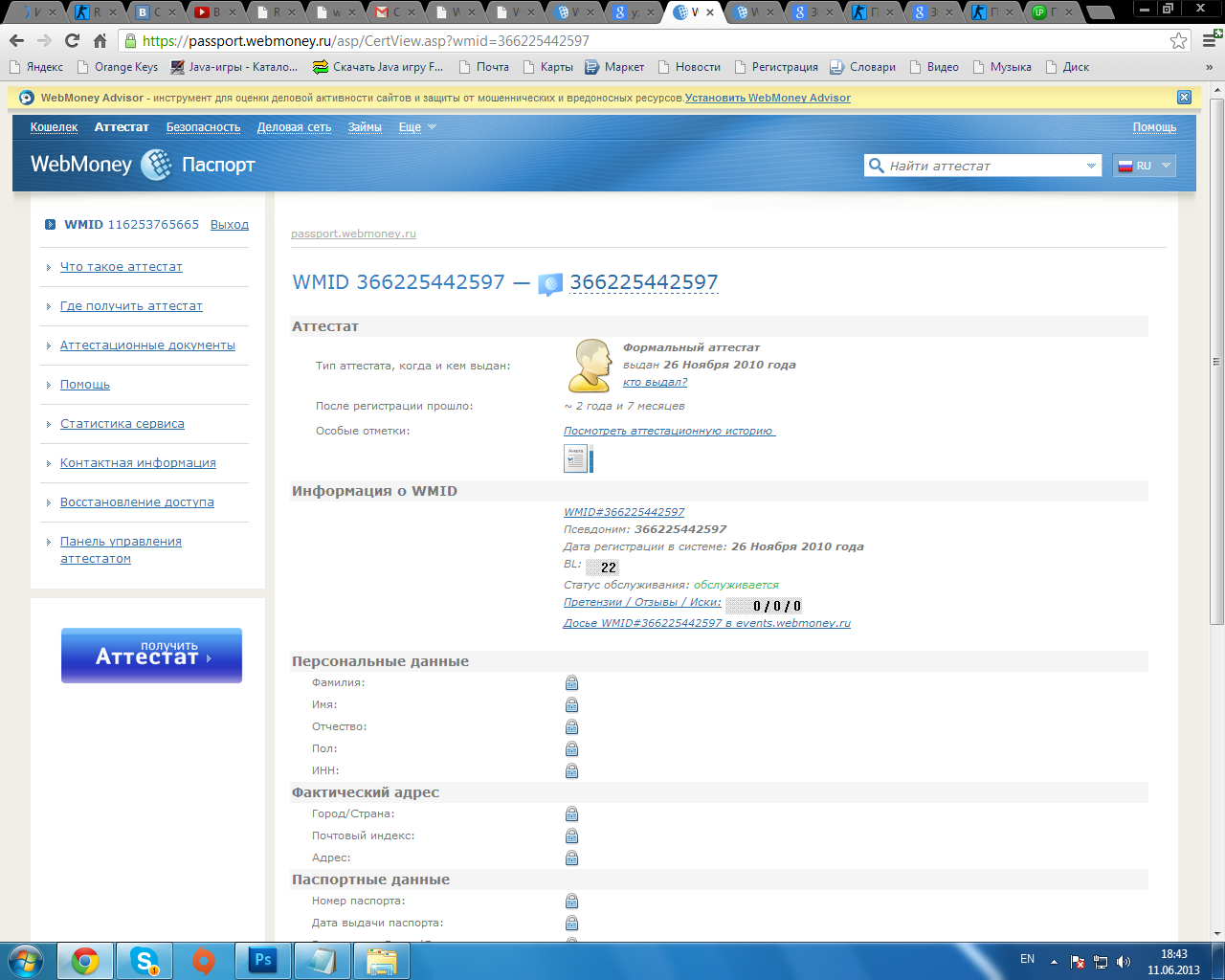This screenshot has width=1225, height=980.
Task: Open Skype from the taskbar
Action: (x=145, y=961)
